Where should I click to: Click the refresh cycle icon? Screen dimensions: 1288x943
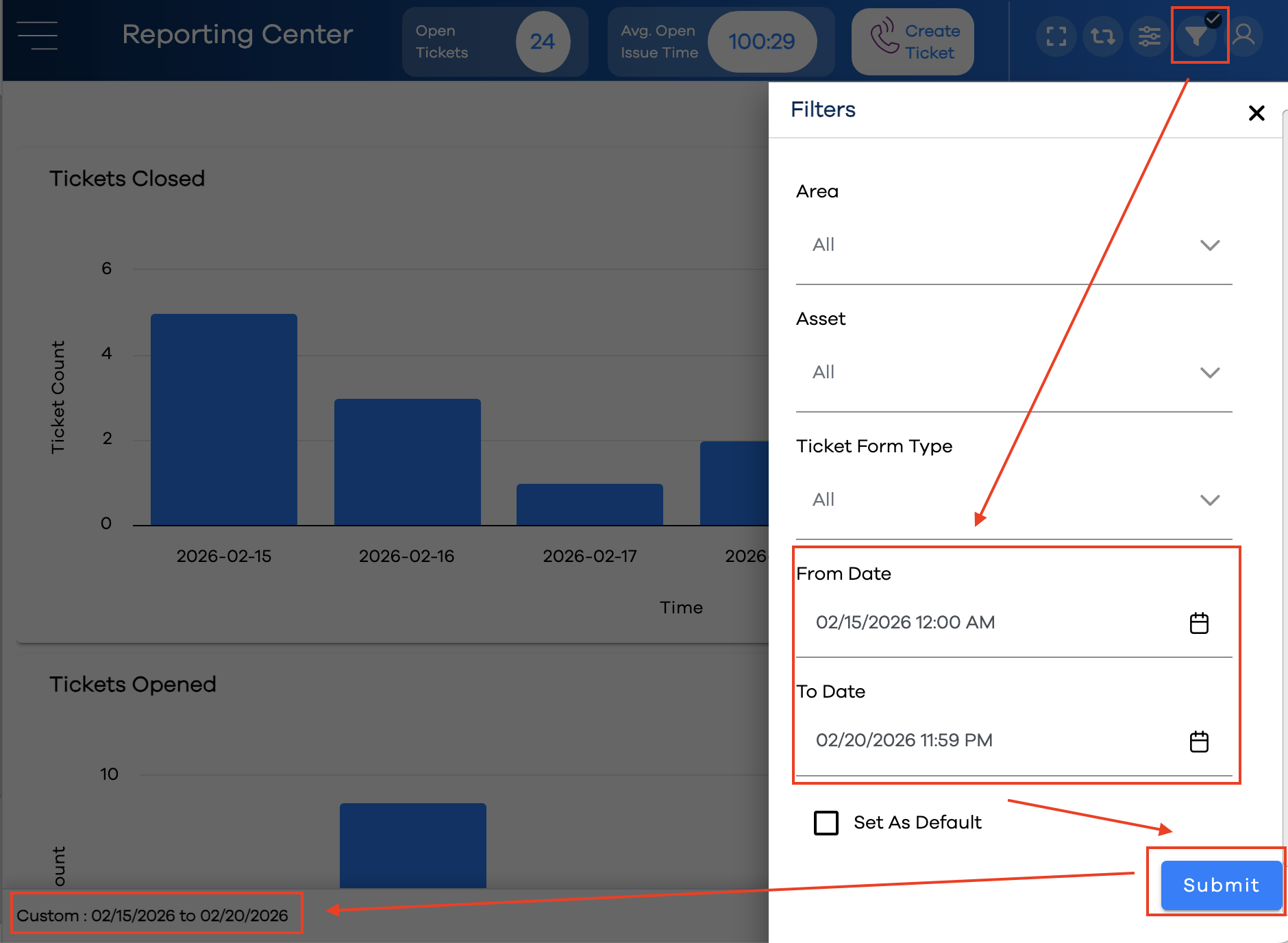[x=1103, y=36]
